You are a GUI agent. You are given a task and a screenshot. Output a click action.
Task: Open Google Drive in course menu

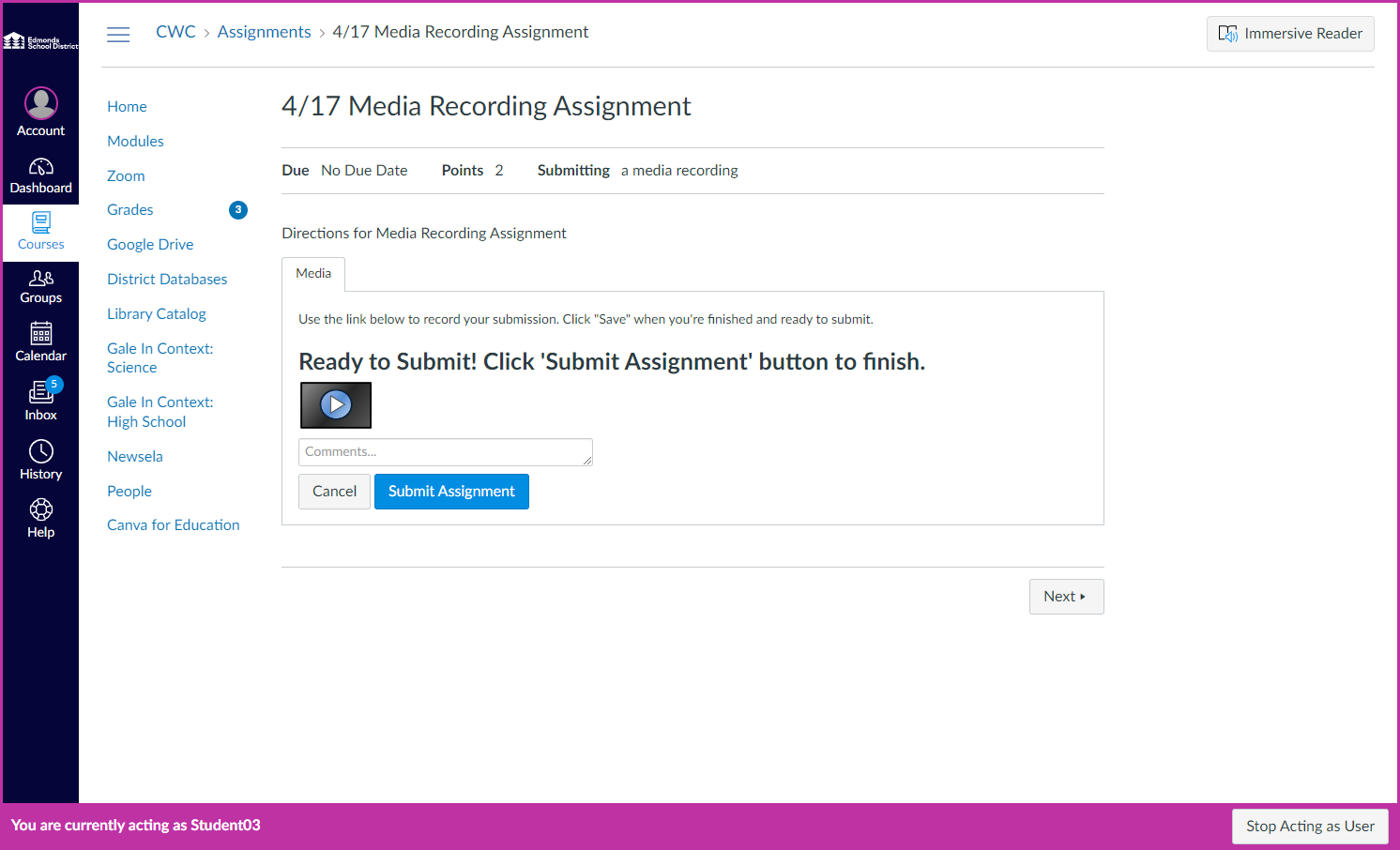(150, 245)
